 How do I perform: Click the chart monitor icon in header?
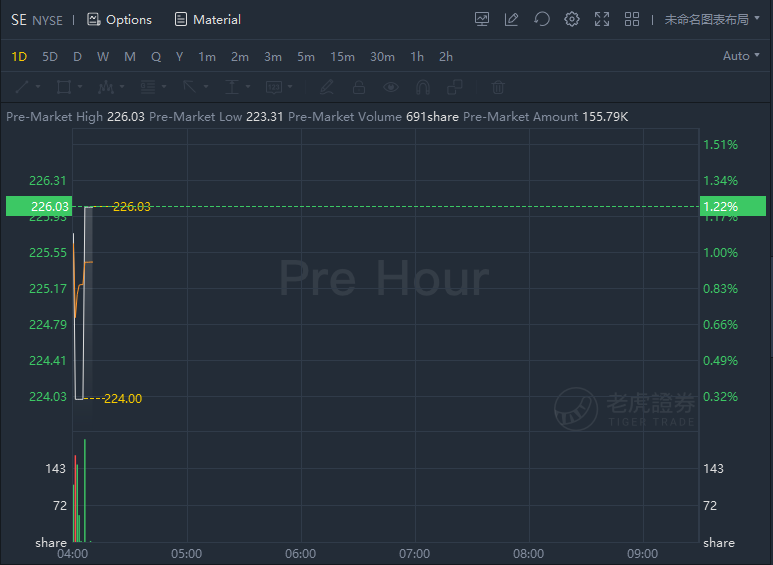482,20
